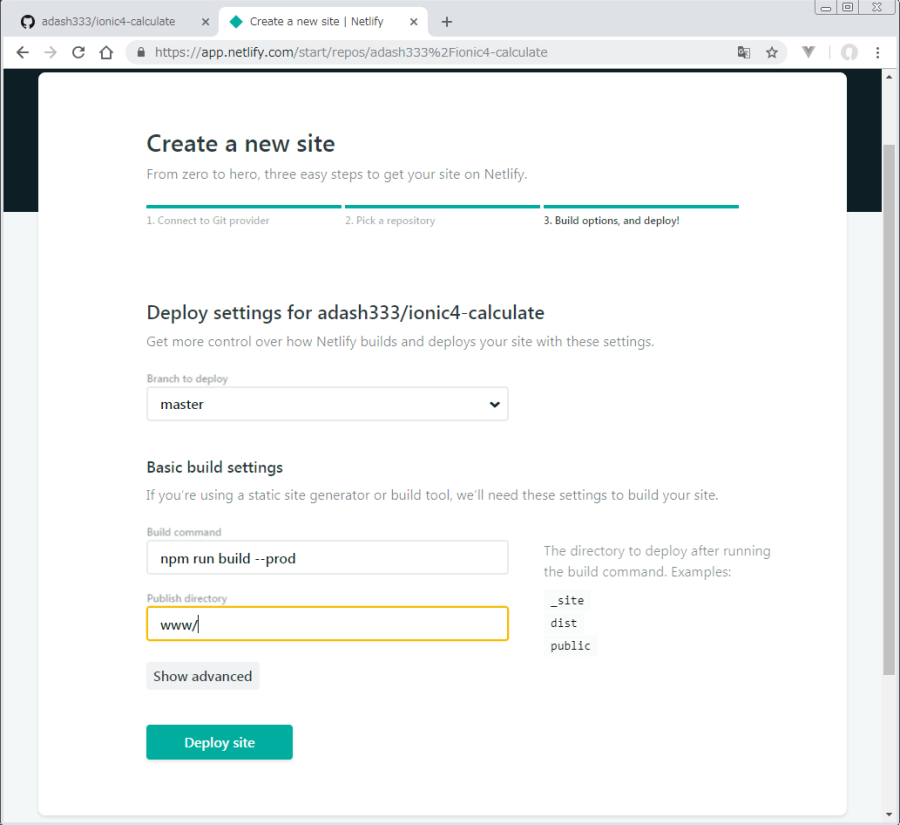Open Chrome's three-dot menu

878,52
